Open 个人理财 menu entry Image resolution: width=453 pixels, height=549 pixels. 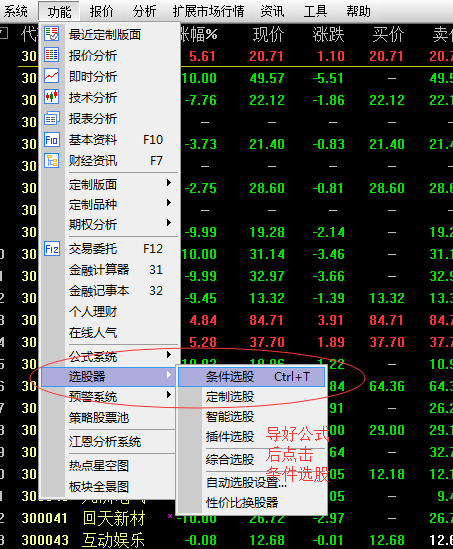point(110,312)
